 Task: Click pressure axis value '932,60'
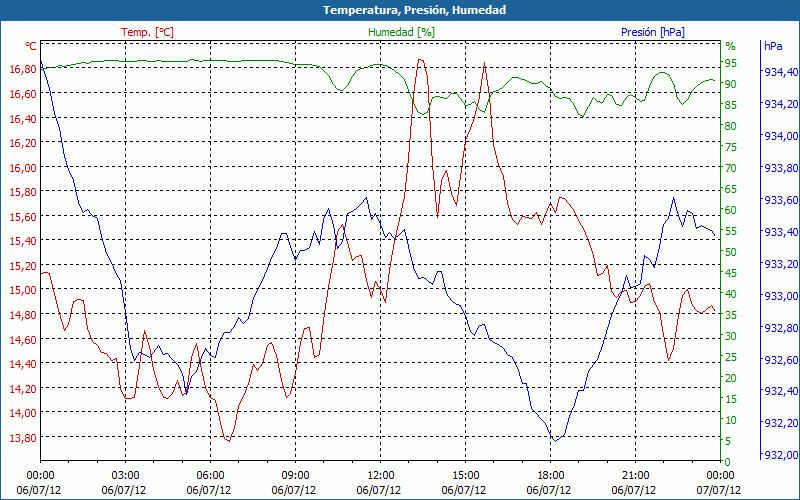pos(781,360)
